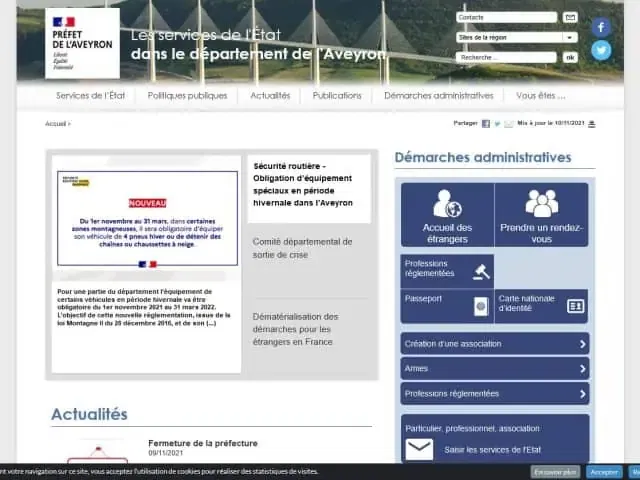640x480 pixels.
Task: Share page via small Twitter icon
Action: pos(497,124)
